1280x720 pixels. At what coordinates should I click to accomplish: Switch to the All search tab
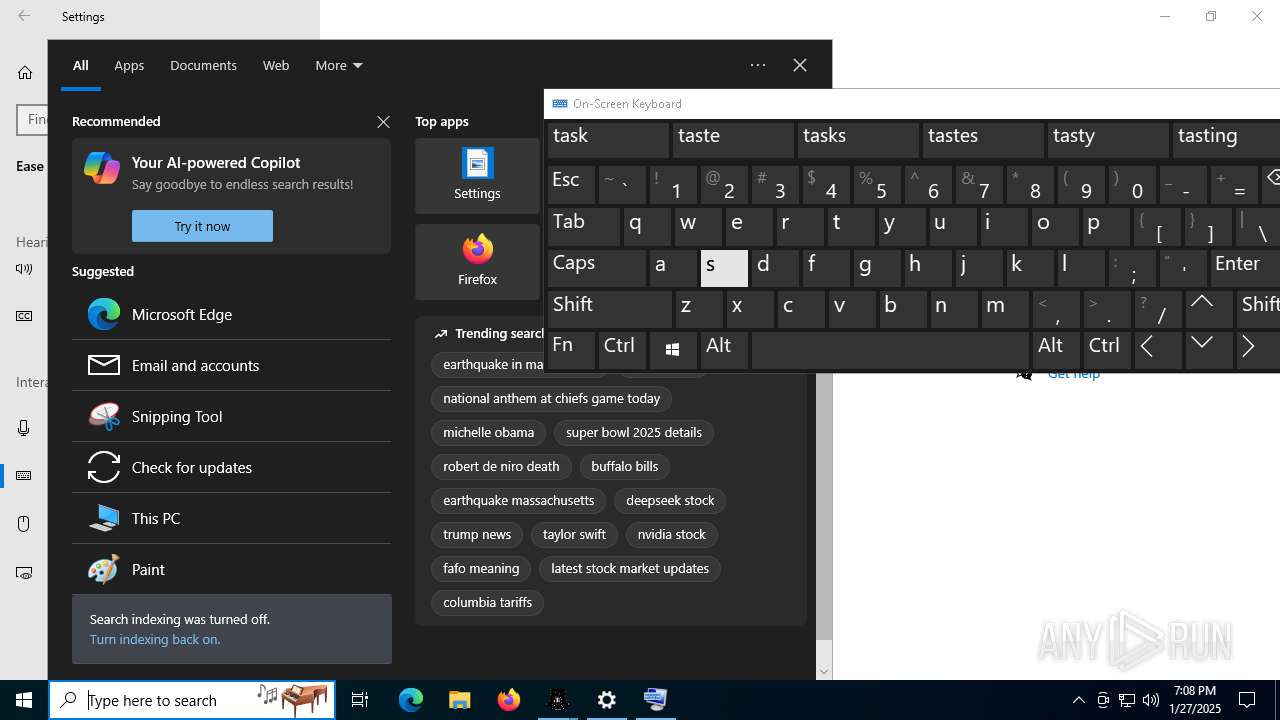[81, 65]
